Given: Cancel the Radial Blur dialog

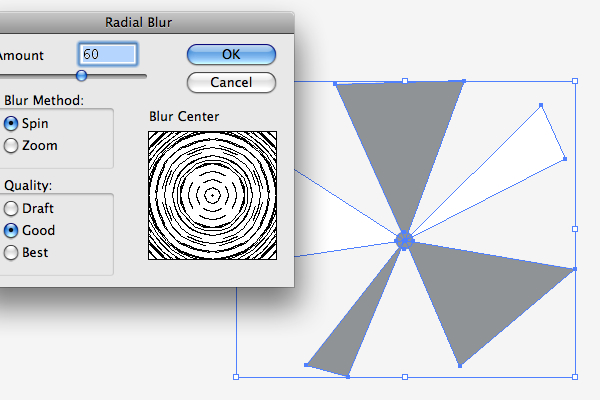Looking at the screenshot, I should pos(231,82).
